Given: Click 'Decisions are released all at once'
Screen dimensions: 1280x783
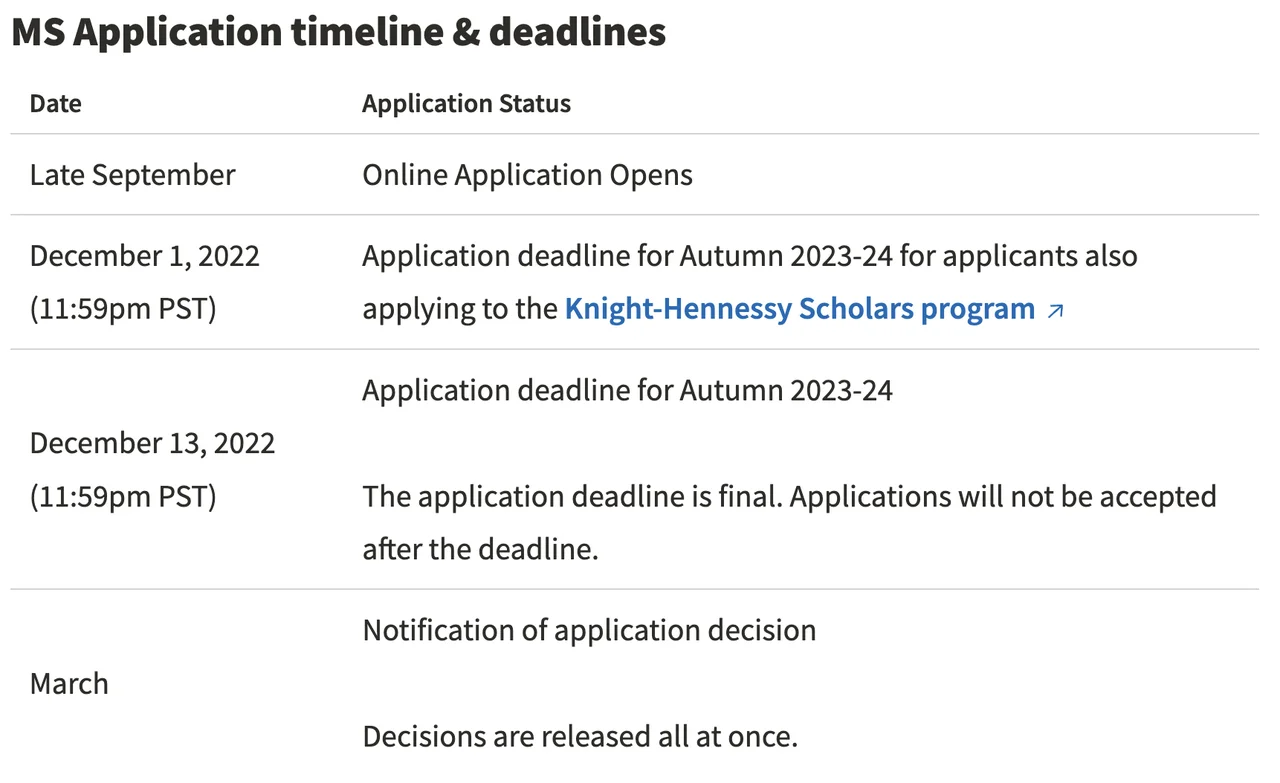Looking at the screenshot, I should (579, 737).
